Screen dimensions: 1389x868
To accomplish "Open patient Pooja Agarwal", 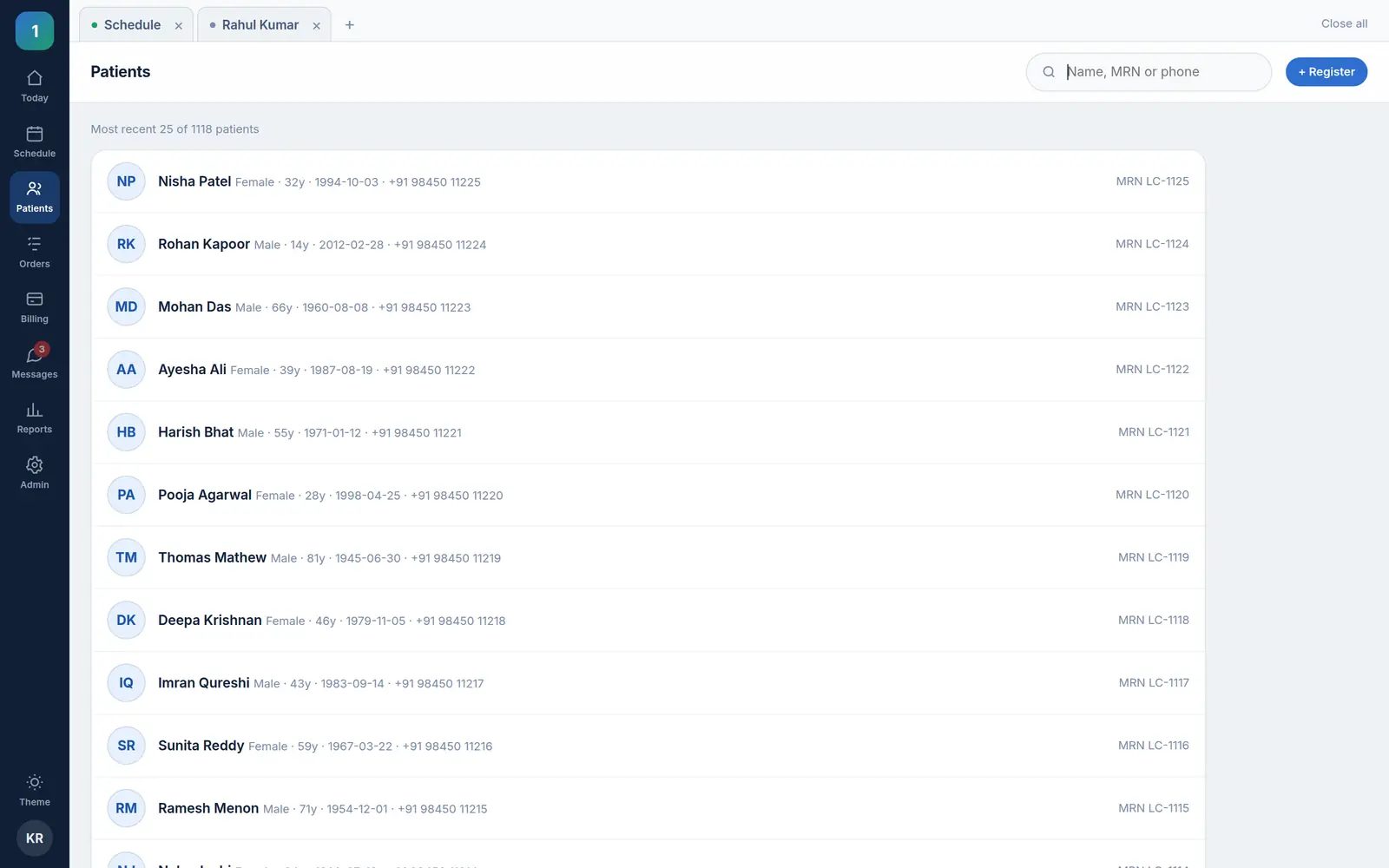I will tap(648, 495).
